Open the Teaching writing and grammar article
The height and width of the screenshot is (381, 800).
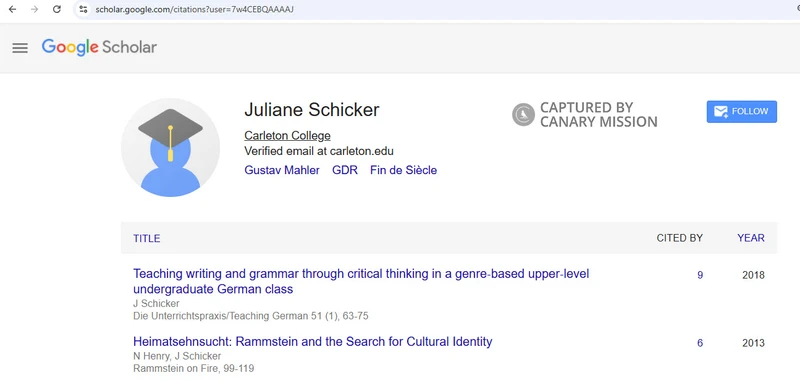pos(361,282)
